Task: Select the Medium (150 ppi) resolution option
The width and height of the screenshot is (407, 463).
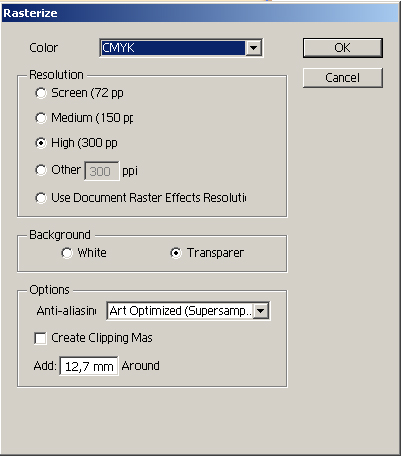Action: 41,118
